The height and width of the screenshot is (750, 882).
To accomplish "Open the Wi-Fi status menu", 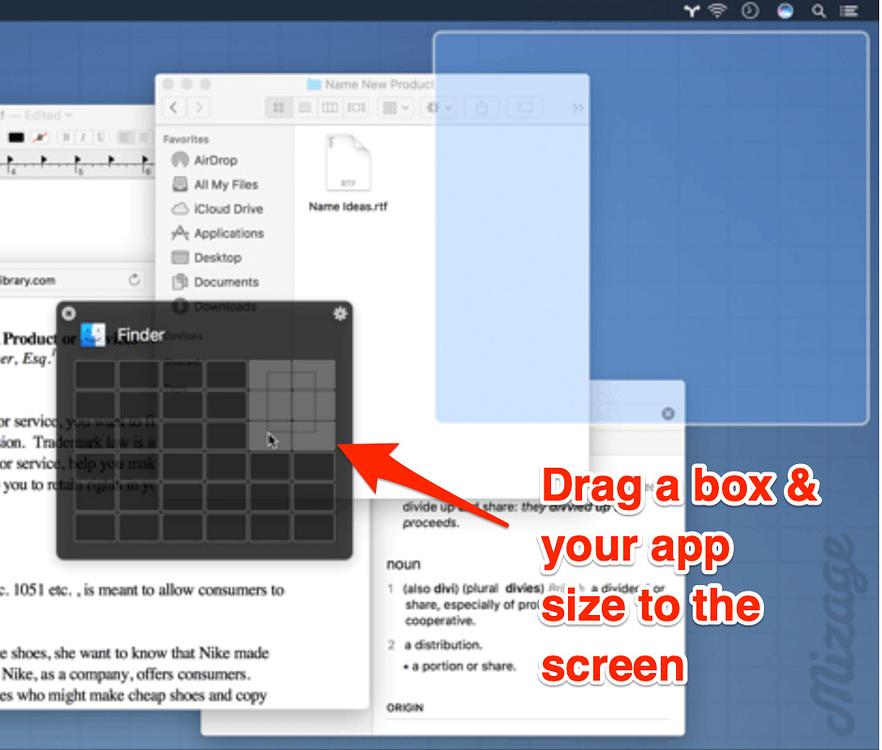I will pos(717,11).
